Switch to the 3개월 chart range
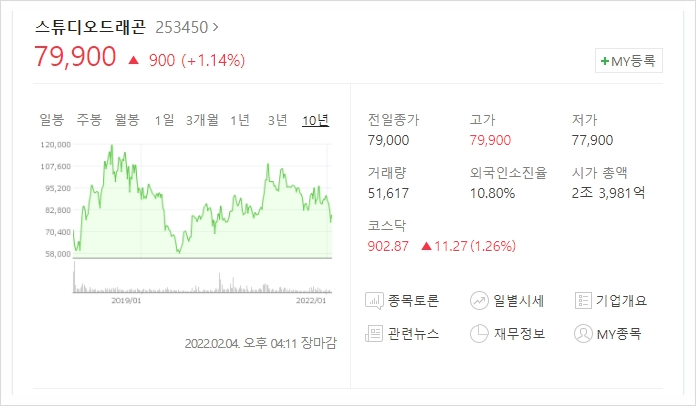The width and height of the screenshot is (696, 406). point(202,120)
